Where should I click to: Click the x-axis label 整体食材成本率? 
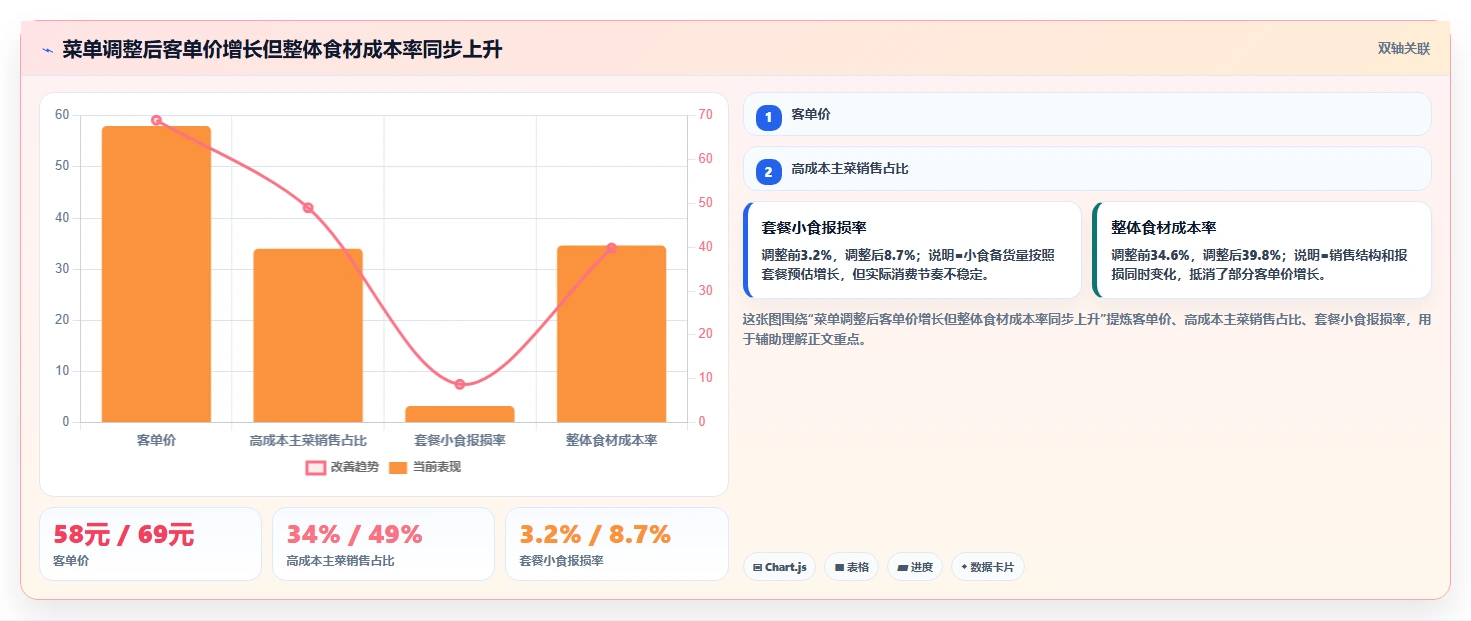(612, 440)
